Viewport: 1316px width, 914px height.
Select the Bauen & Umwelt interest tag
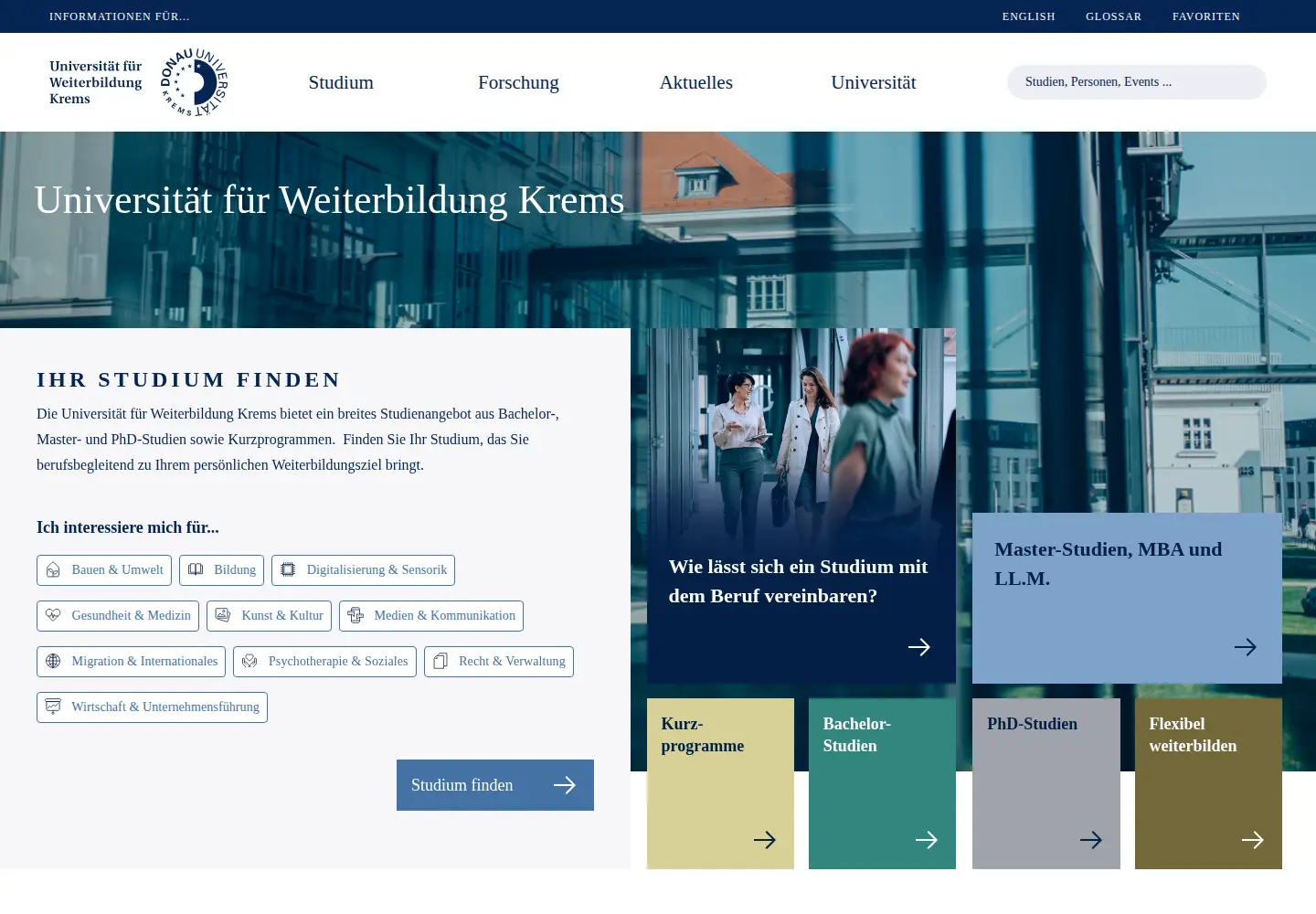tap(104, 570)
